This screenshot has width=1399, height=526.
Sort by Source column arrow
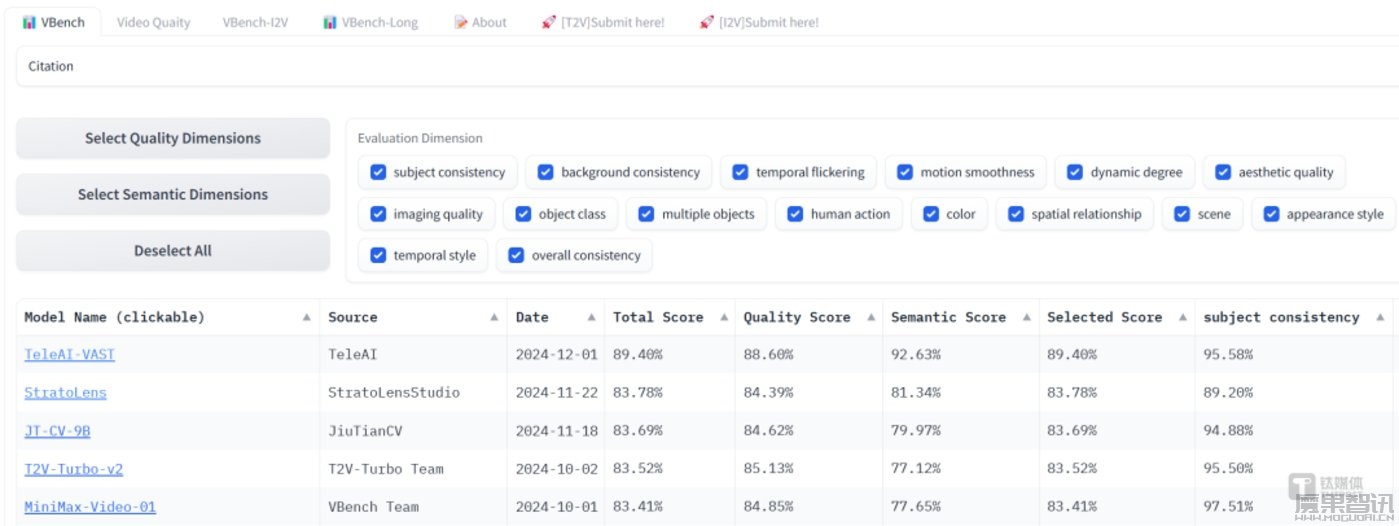click(494, 317)
